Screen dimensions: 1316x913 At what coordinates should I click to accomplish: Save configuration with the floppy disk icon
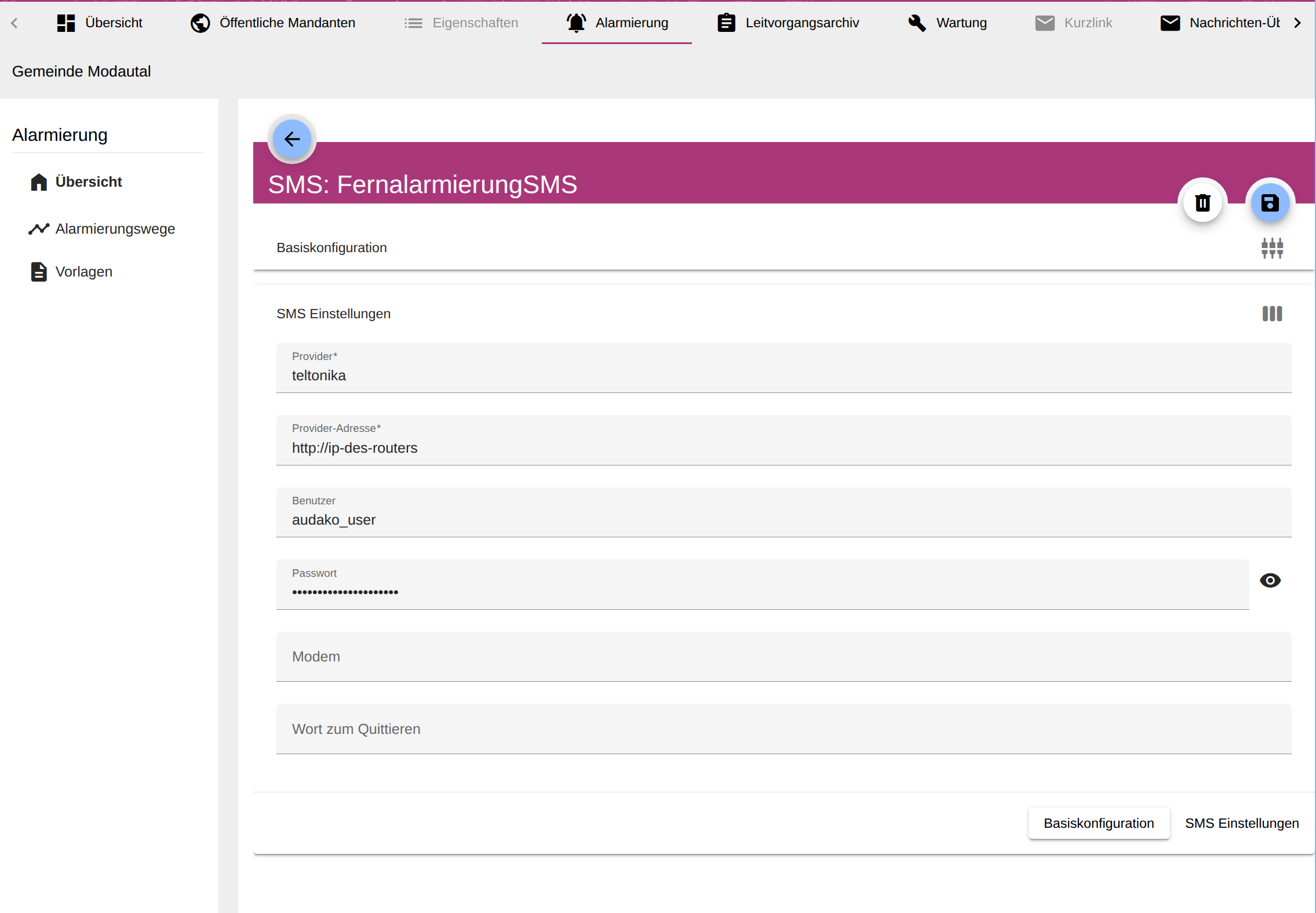point(1270,202)
